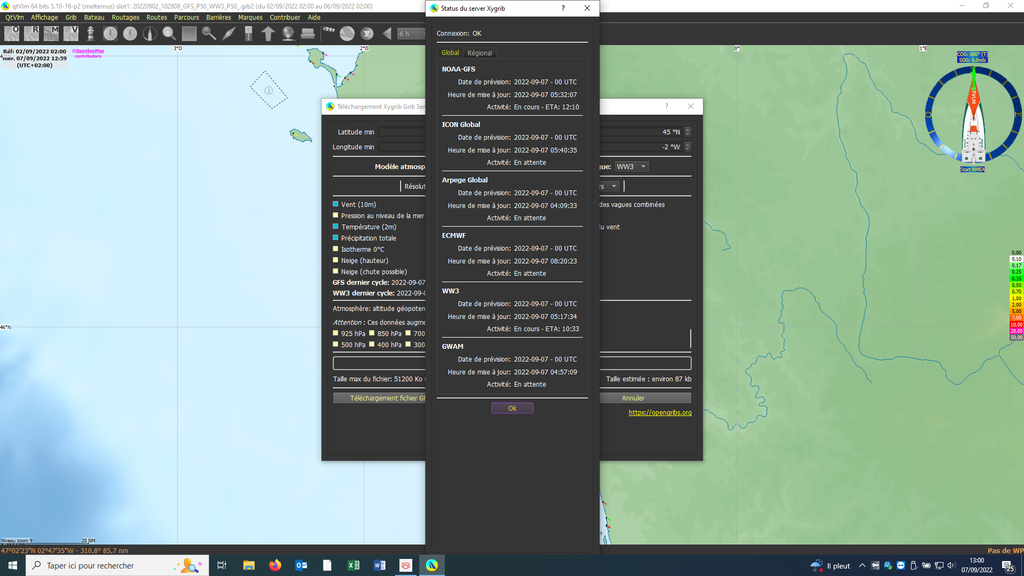Click Annuler in download dialog

click(x=645, y=398)
